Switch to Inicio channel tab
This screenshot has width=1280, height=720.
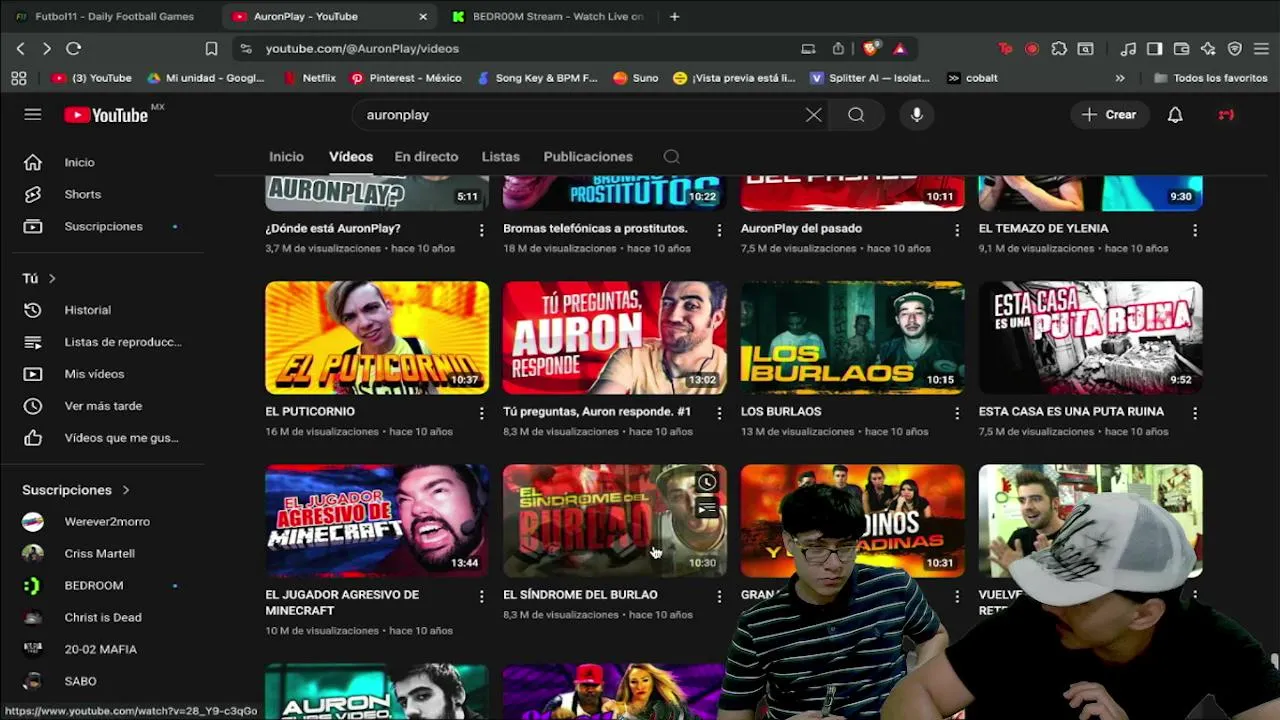[x=286, y=157]
